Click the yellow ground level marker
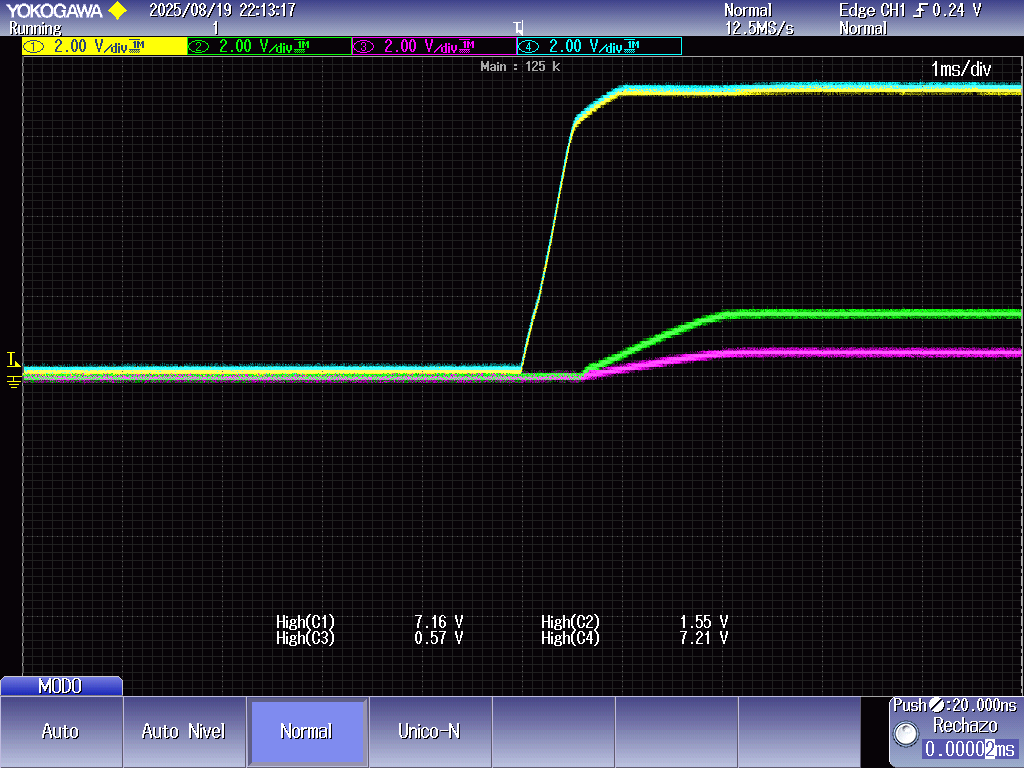Viewport: 1024px width, 768px height. pos(13,381)
